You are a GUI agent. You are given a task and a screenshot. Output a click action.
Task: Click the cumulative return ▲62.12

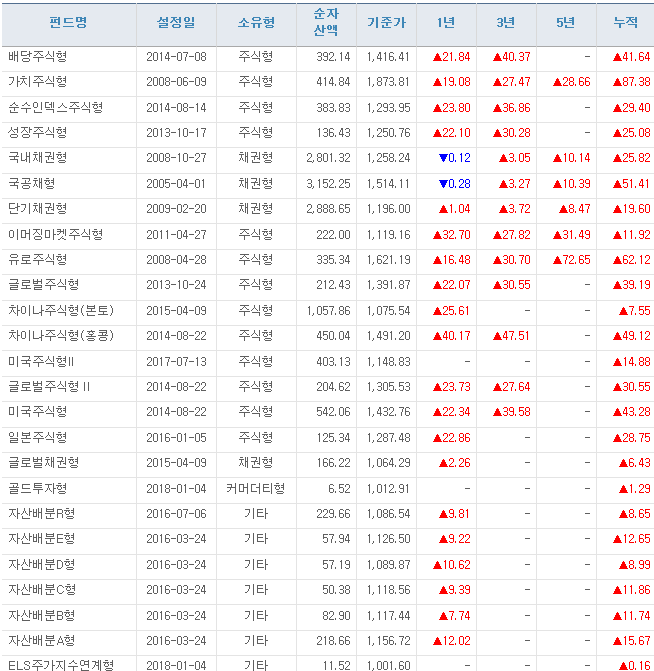tap(632, 260)
